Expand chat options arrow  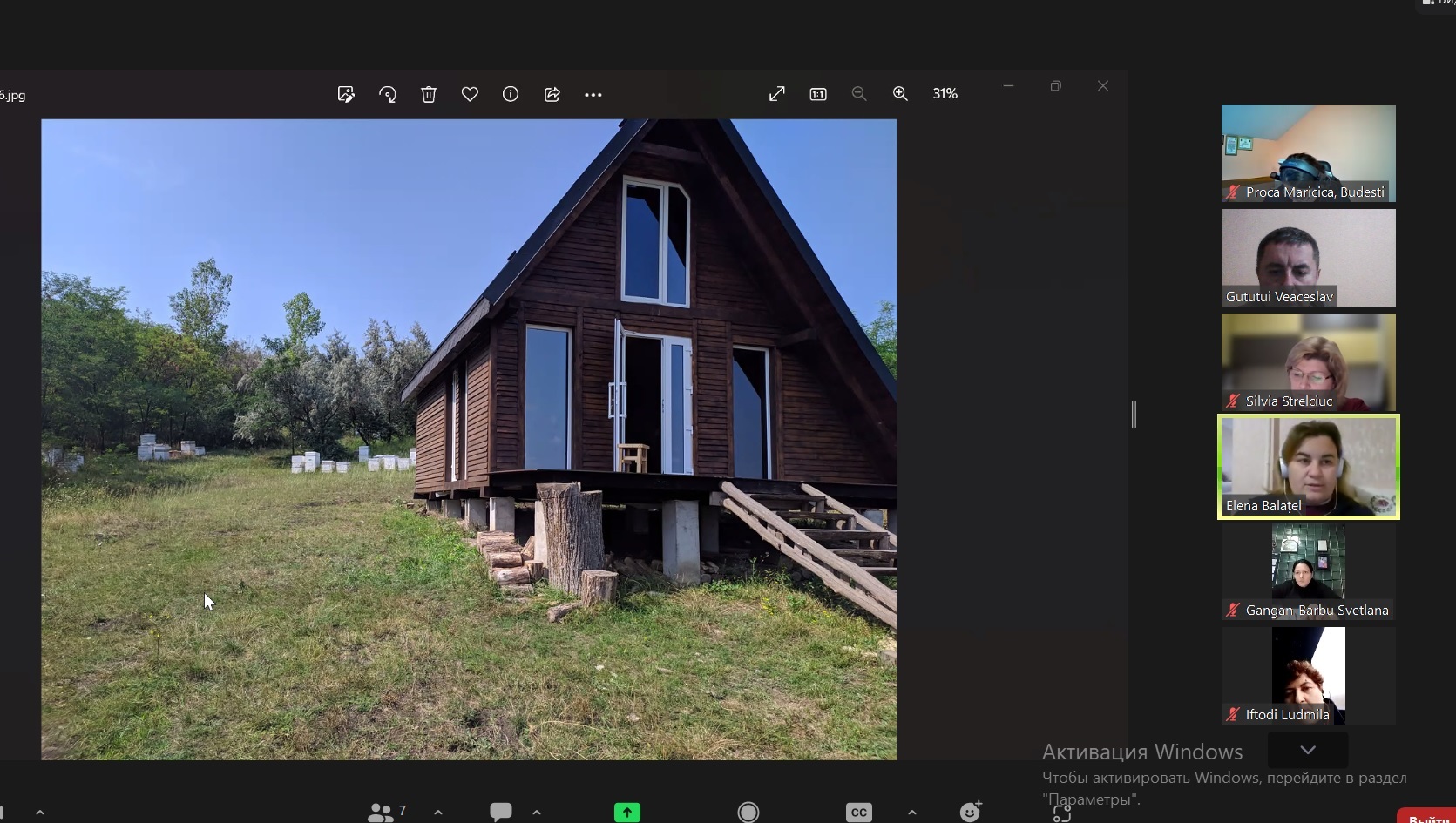537,812
